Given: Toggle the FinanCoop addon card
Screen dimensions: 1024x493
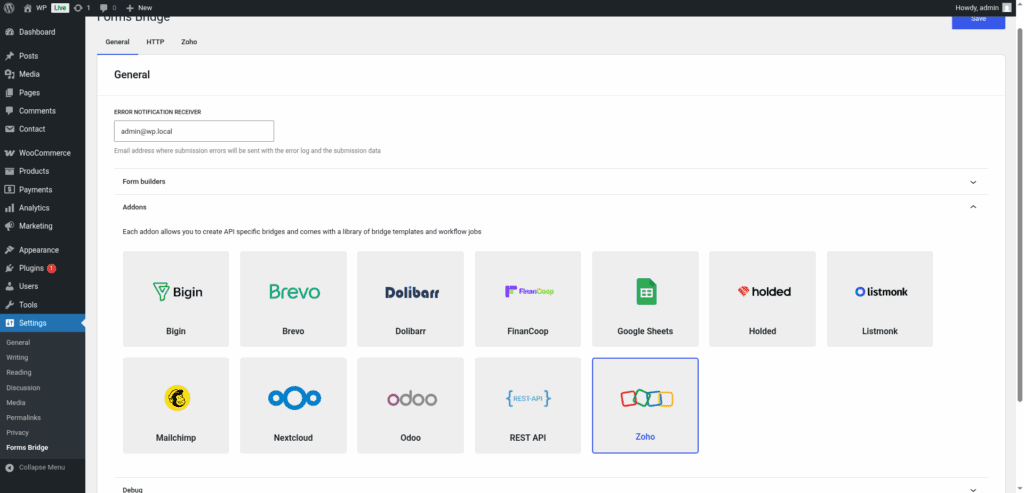Looking at the screenshot, I should [528, 299].
